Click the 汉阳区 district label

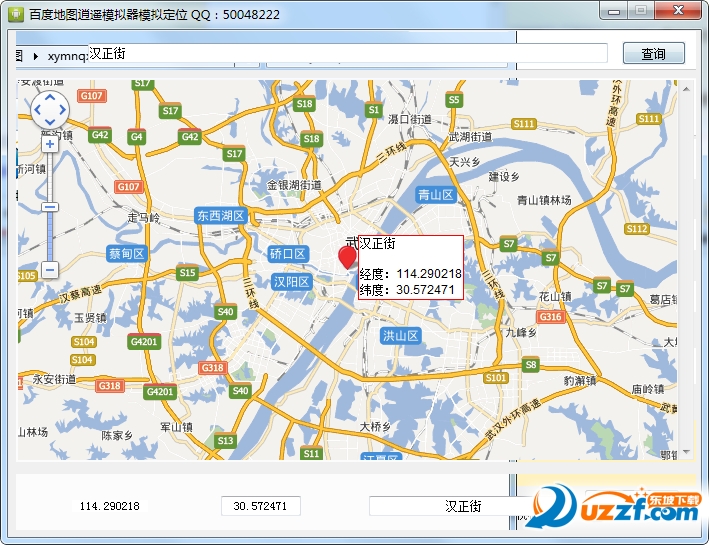pos(292,282)
